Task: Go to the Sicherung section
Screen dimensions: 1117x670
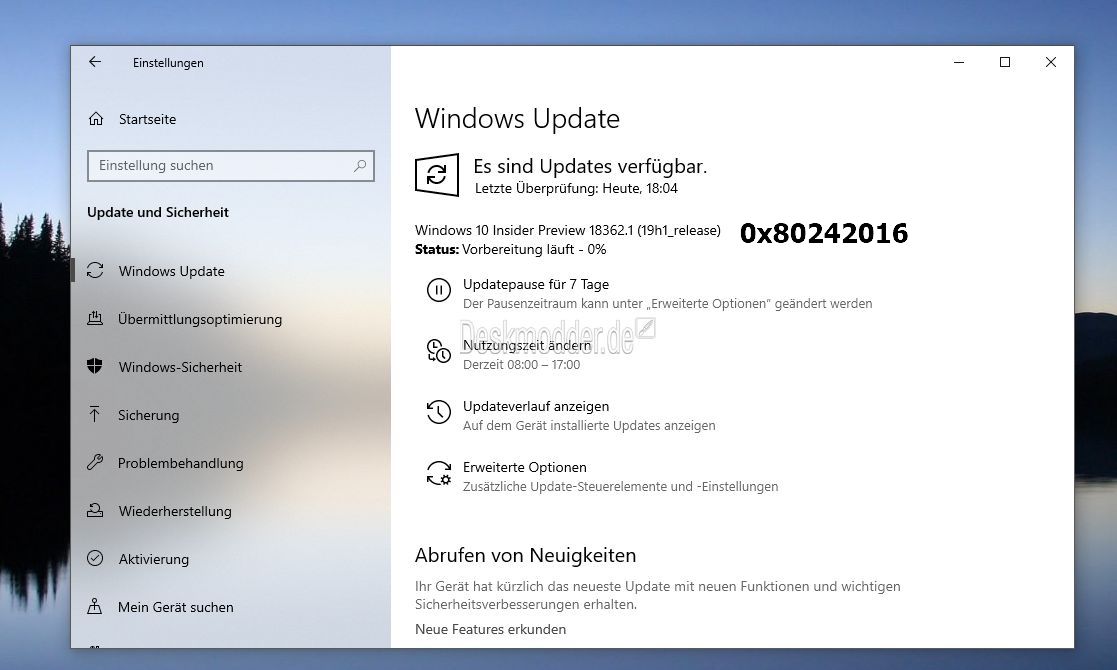Action: click(148, 415)
